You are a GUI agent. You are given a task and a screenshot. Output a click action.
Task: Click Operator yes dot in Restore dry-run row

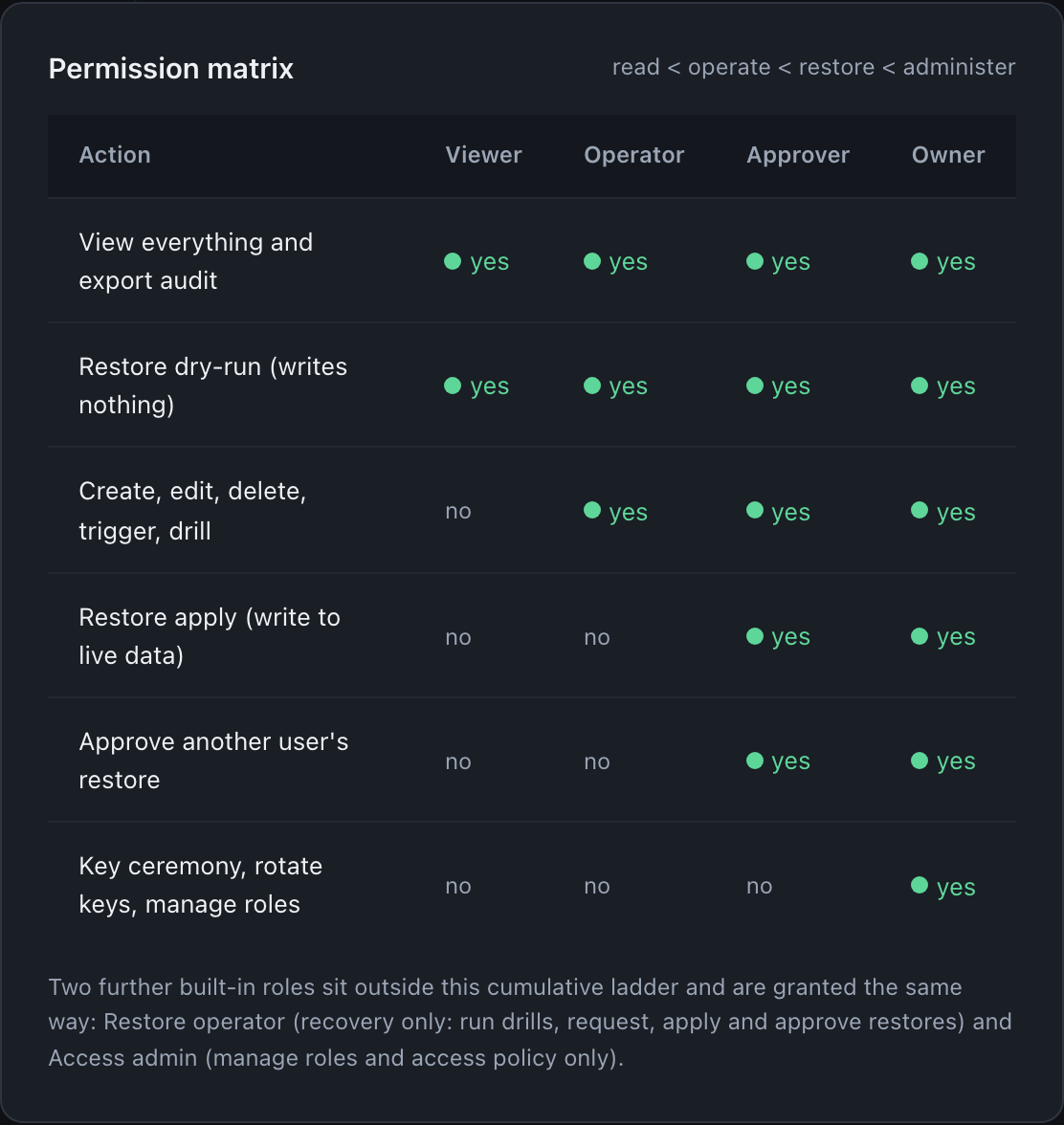(592, 386)
